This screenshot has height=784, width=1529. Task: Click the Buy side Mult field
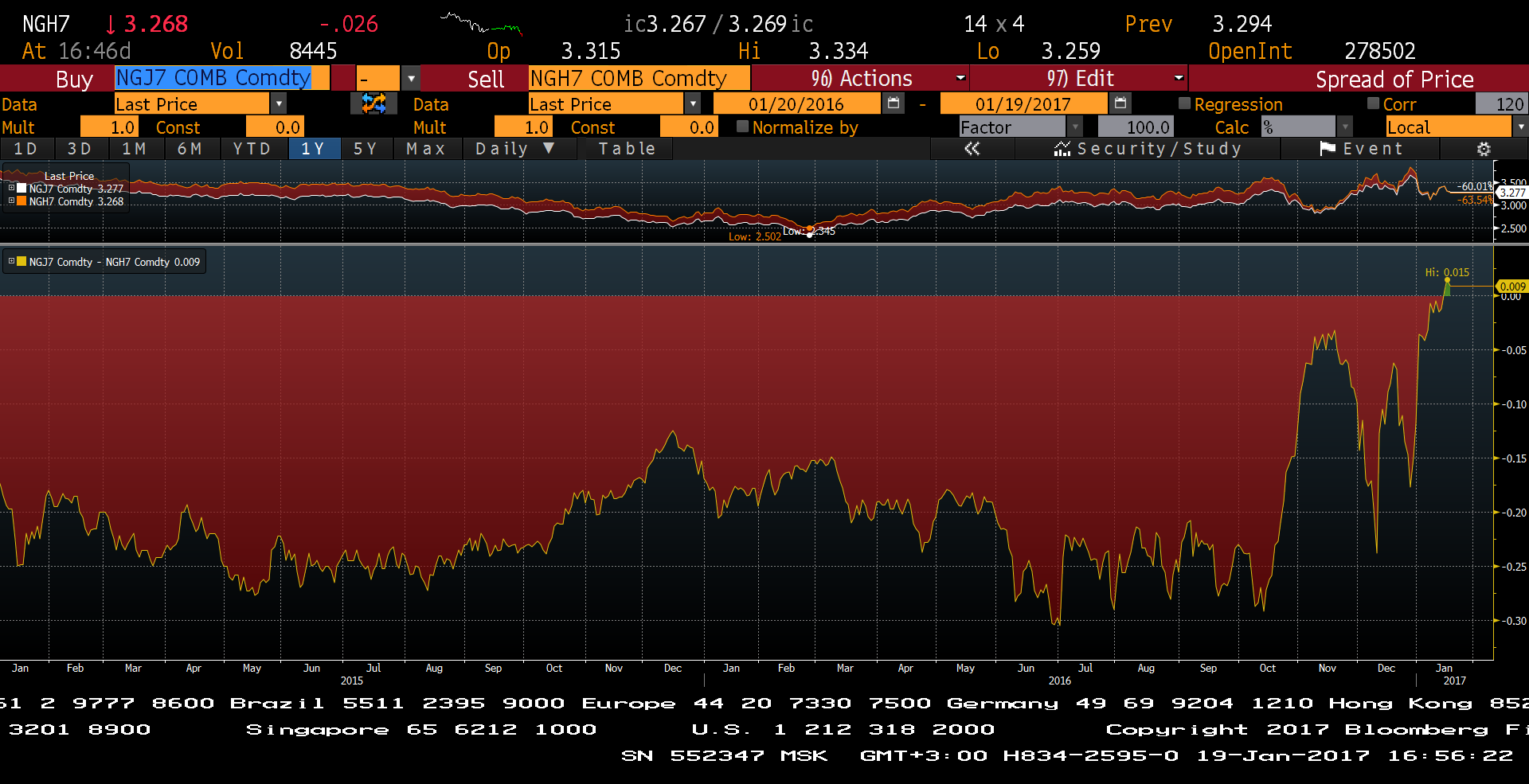coord(109,127)
